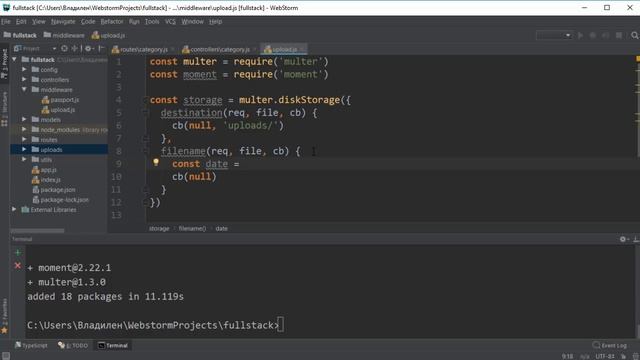Open the TypeScript tool window
The width and height of the screenshot is (640, 360).
click(x=31, y=345)
